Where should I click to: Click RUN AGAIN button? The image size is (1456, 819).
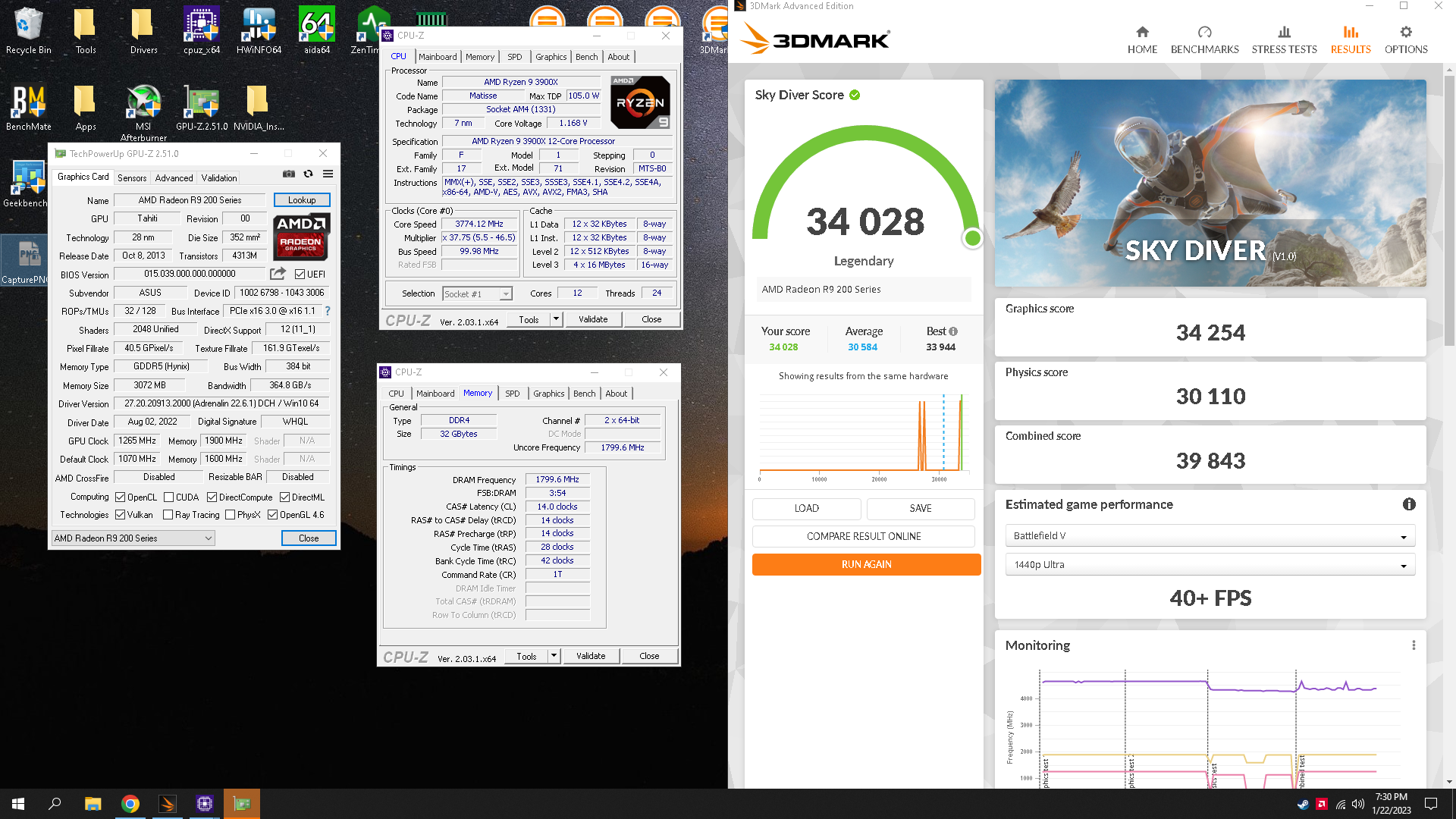tap(866, 565)
